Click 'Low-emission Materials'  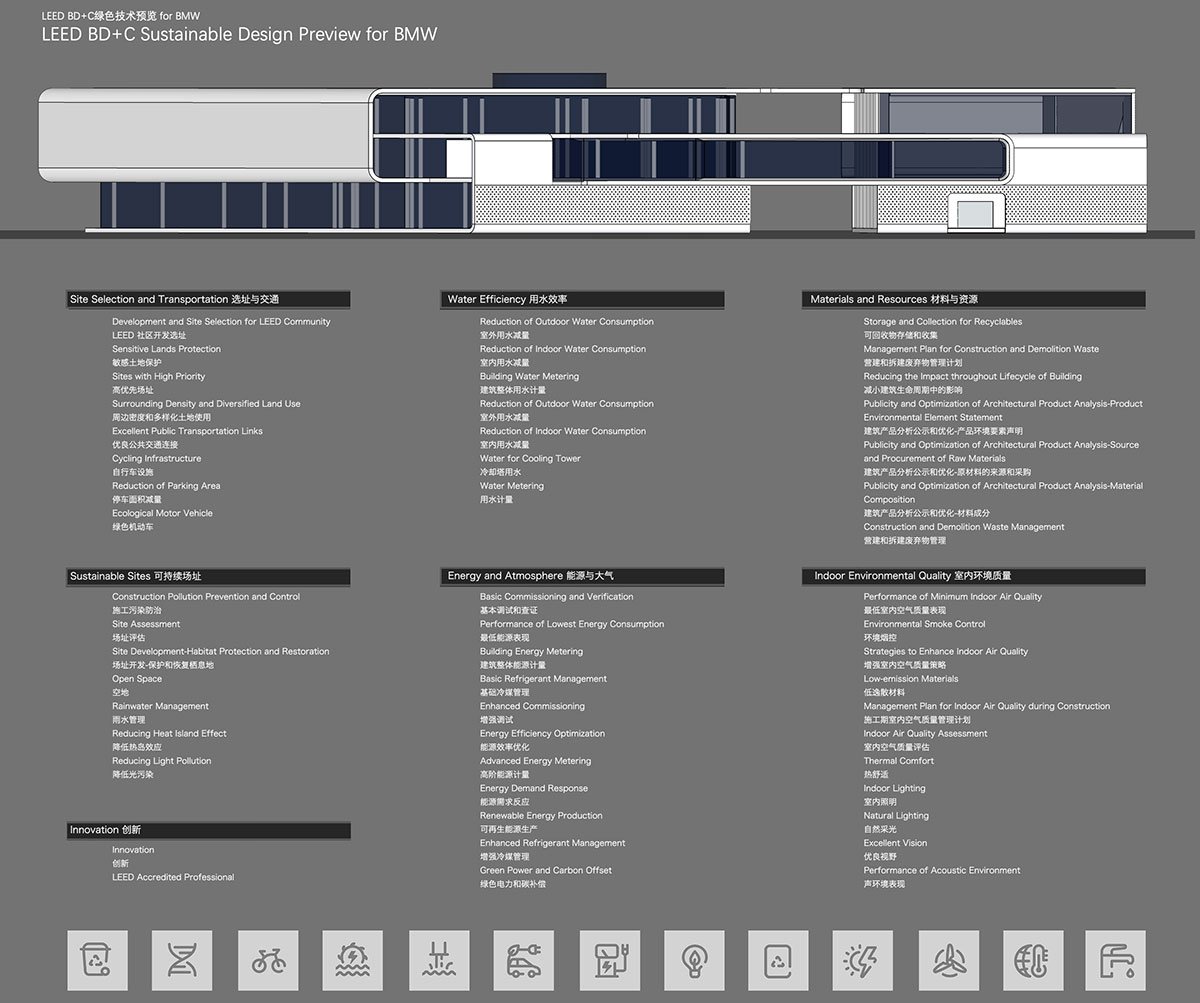point(911,679)
